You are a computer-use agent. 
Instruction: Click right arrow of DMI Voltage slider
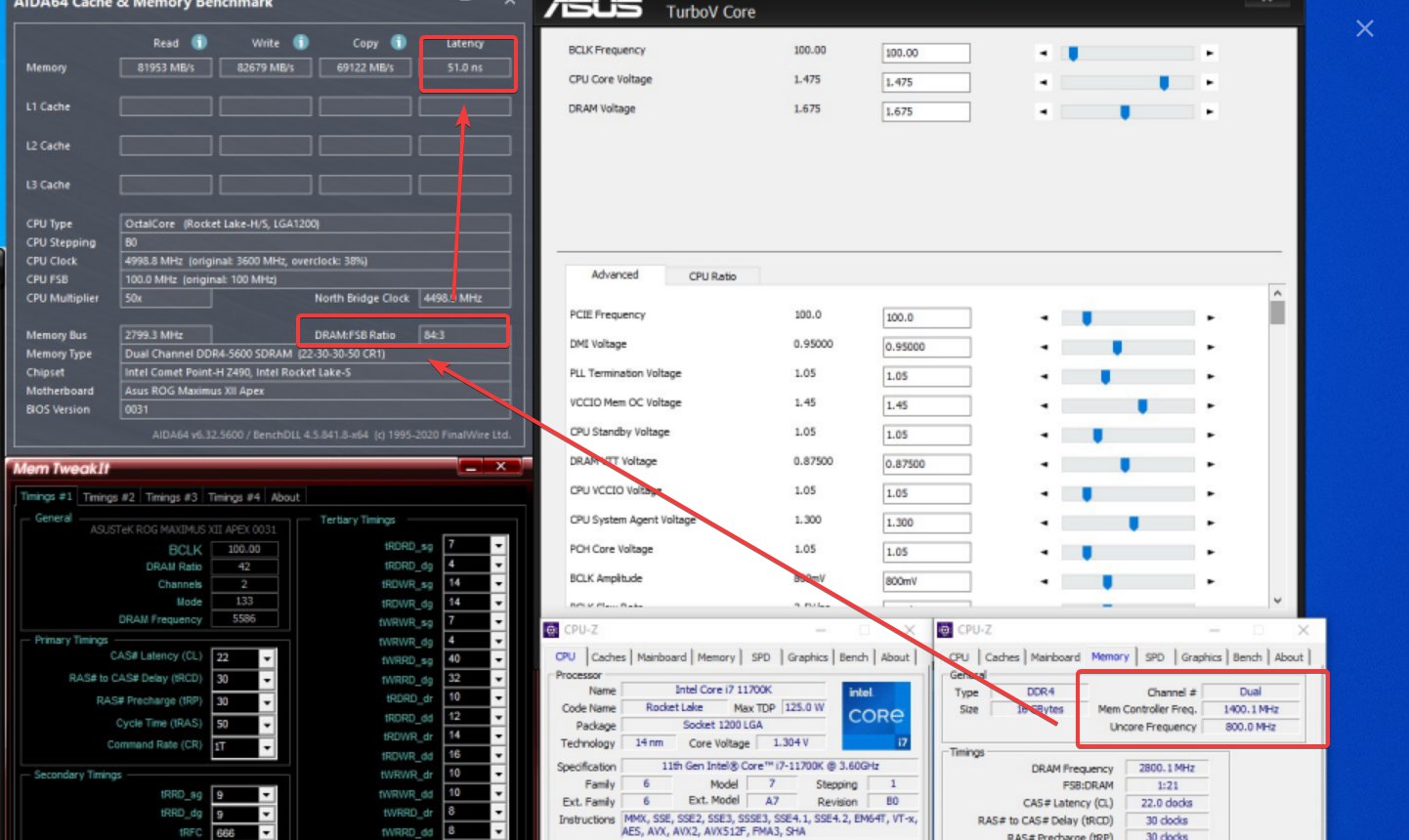pos(1210,347)
